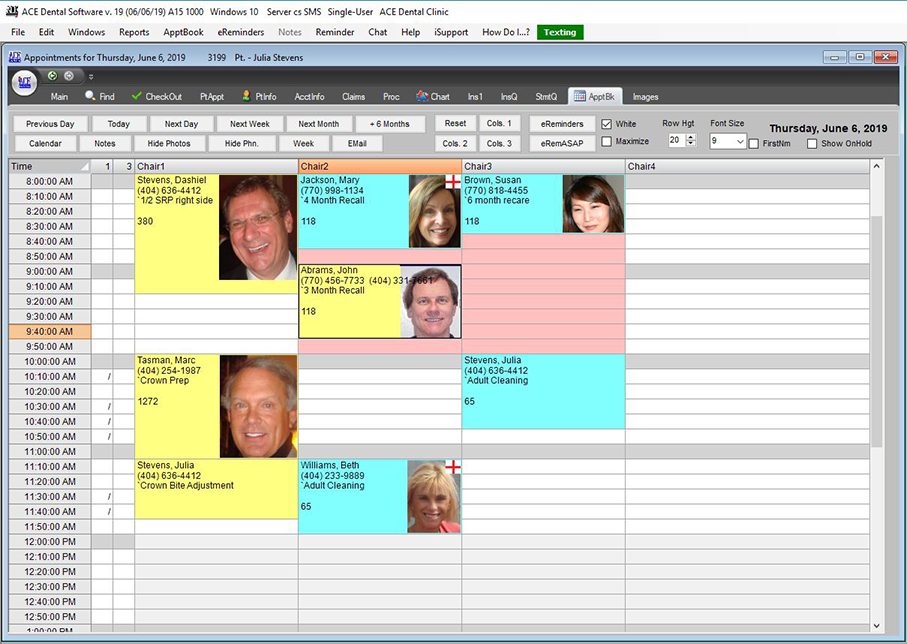Click the green back arrow icon
Image resolution: width=907 pixels, height=644 pixels.
(x=53, y=76)
